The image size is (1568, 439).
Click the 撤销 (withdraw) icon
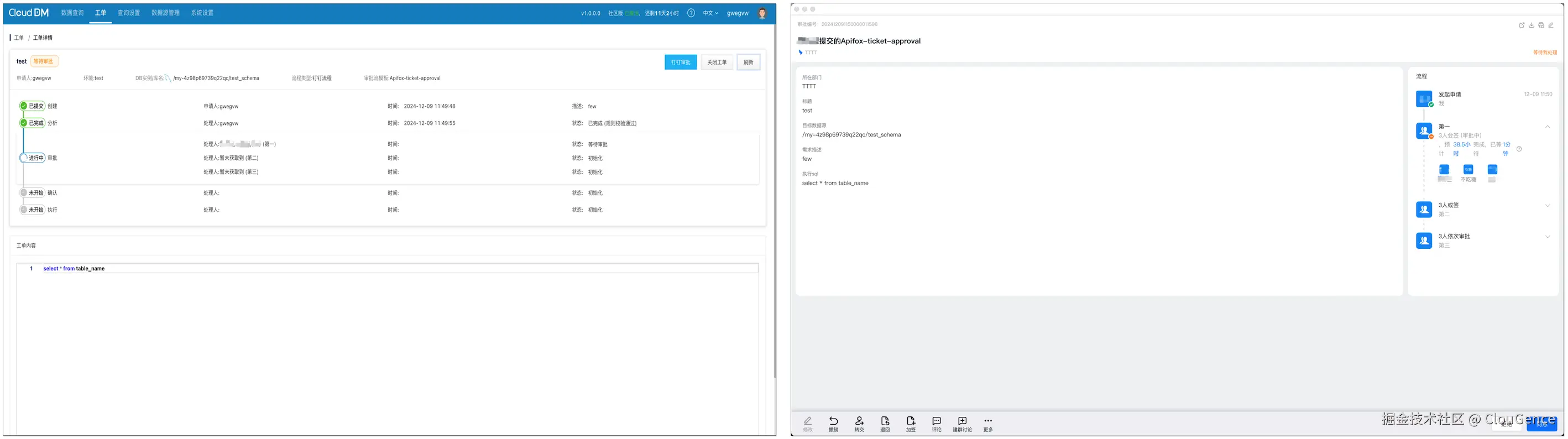tap(833, 421)
